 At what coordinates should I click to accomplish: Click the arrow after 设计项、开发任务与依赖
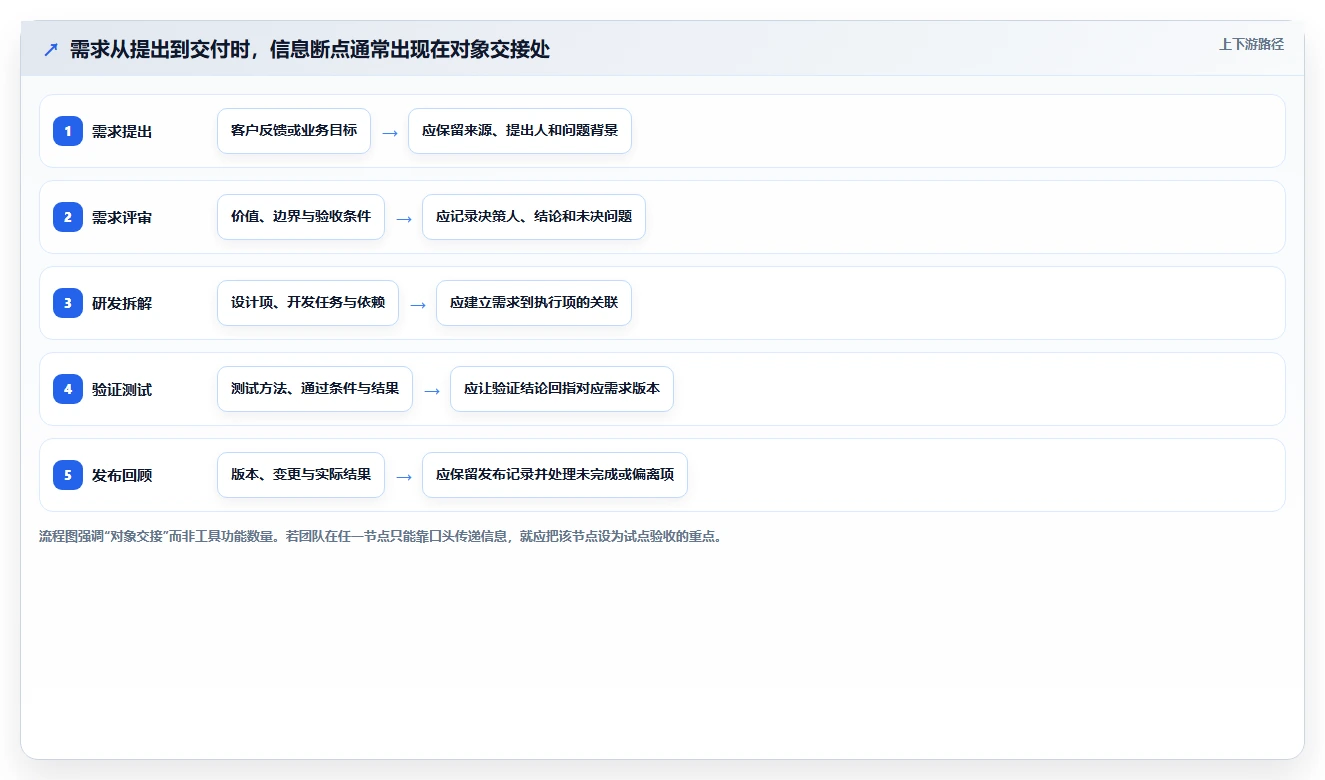(418, 304)
